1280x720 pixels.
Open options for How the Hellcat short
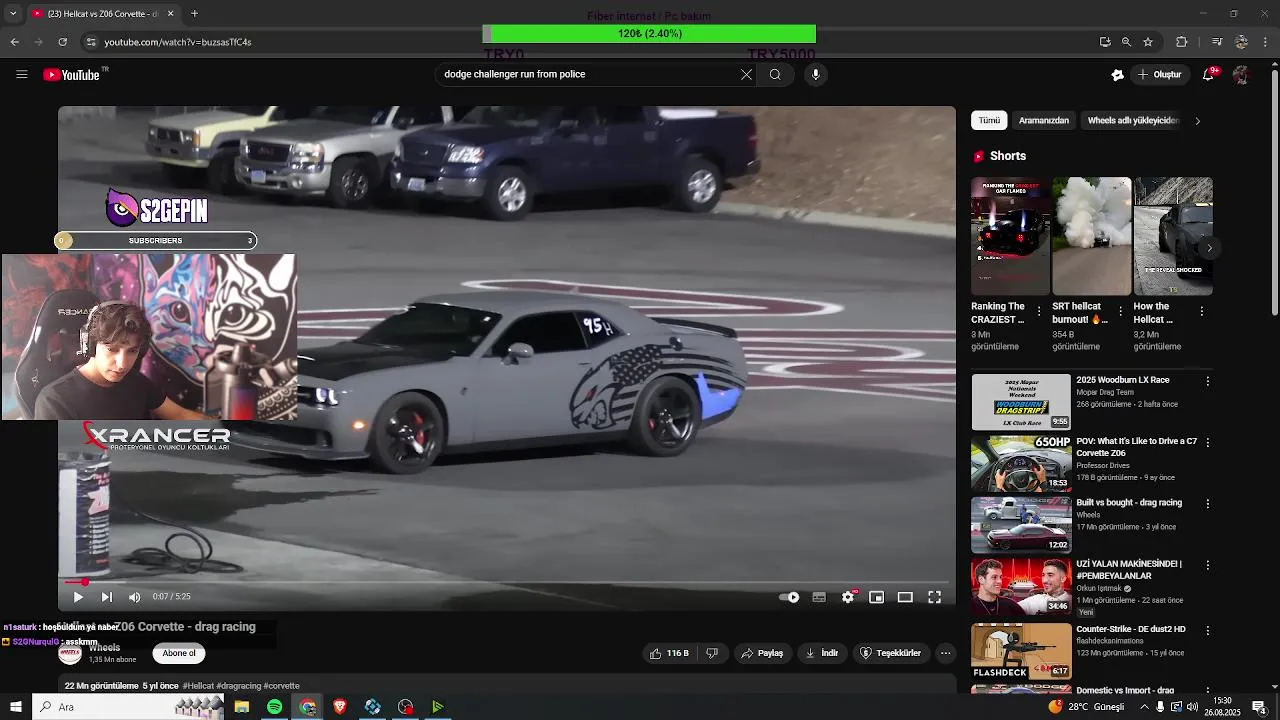(1201, 311)
